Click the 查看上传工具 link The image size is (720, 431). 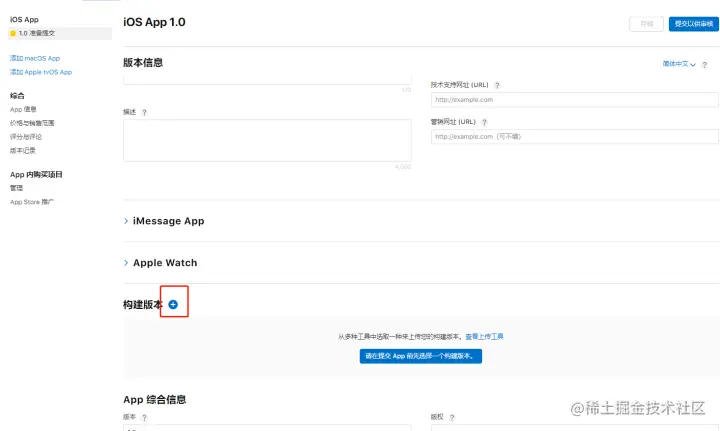(x=484, y=336)
